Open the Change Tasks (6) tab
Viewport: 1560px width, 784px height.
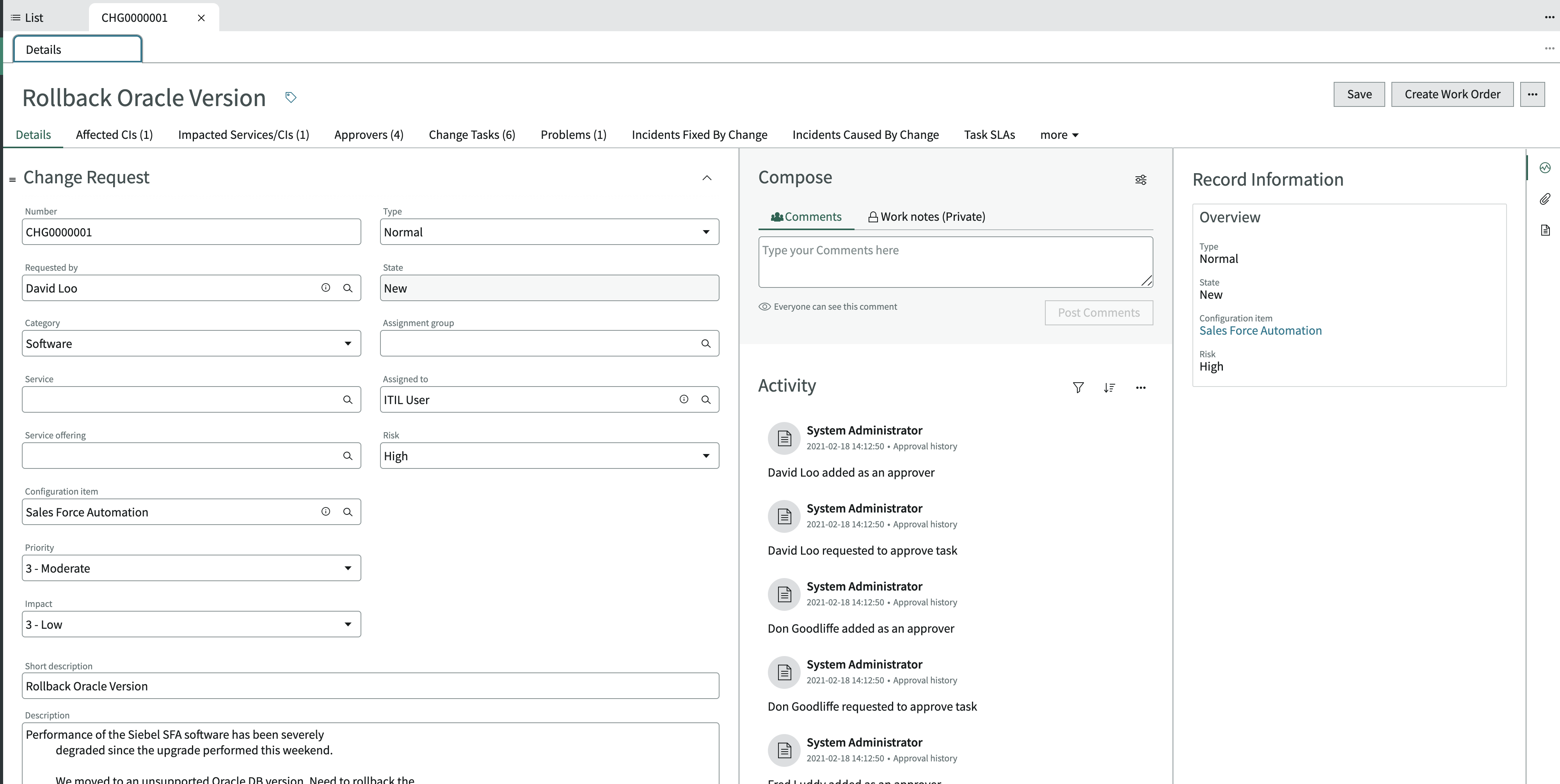(472, 135)
